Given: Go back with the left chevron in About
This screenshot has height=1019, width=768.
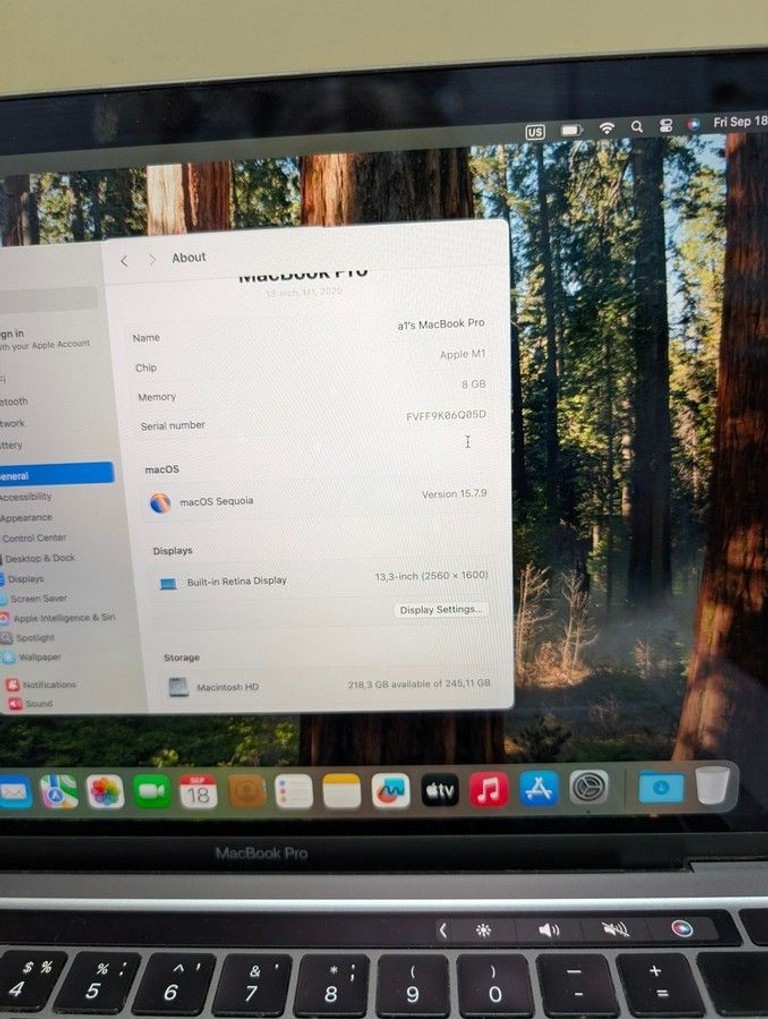Looking at the screenshot, I should (x=123, y=261).
